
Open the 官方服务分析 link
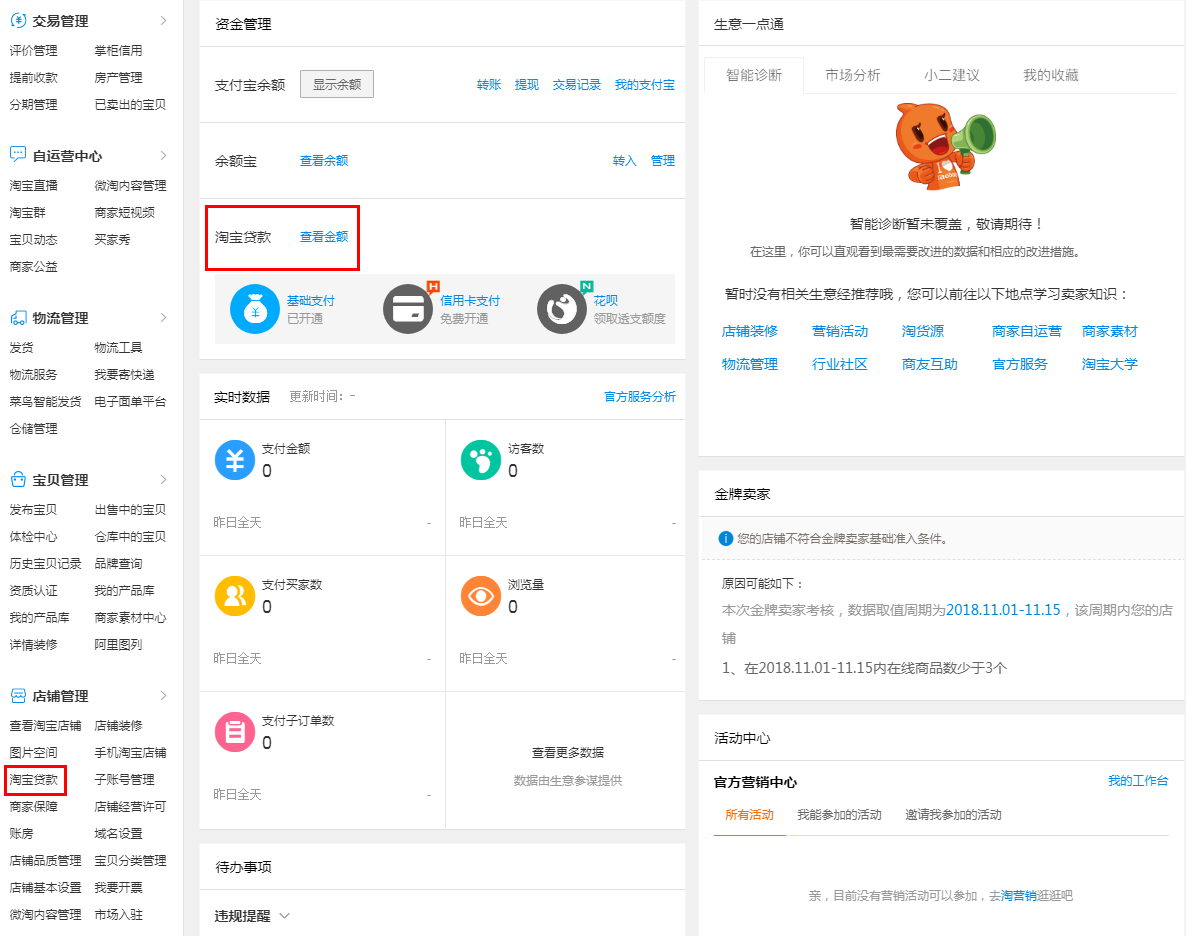click(x=639, y=396)
